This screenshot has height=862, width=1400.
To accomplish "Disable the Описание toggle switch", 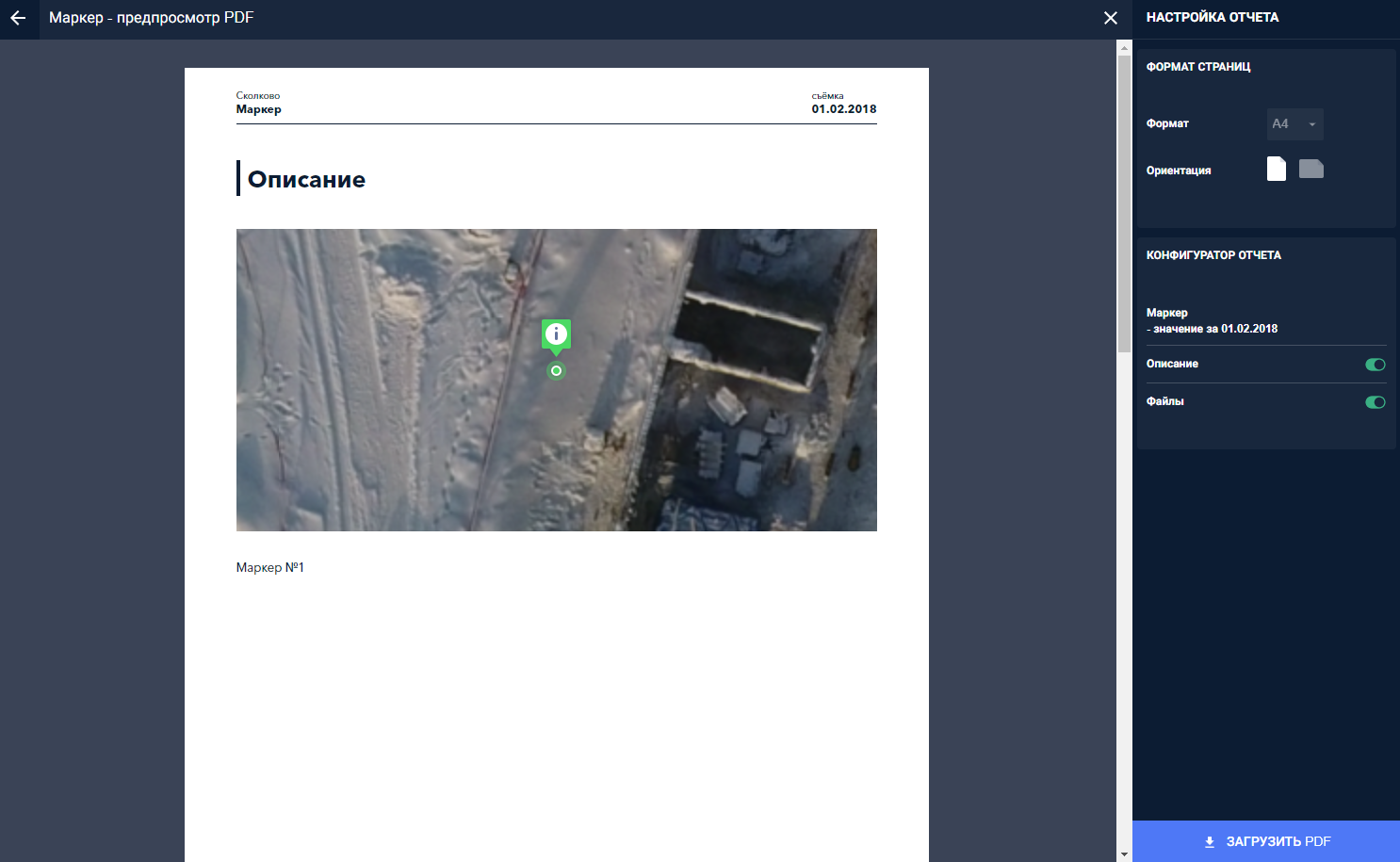I will point(1375,365).
